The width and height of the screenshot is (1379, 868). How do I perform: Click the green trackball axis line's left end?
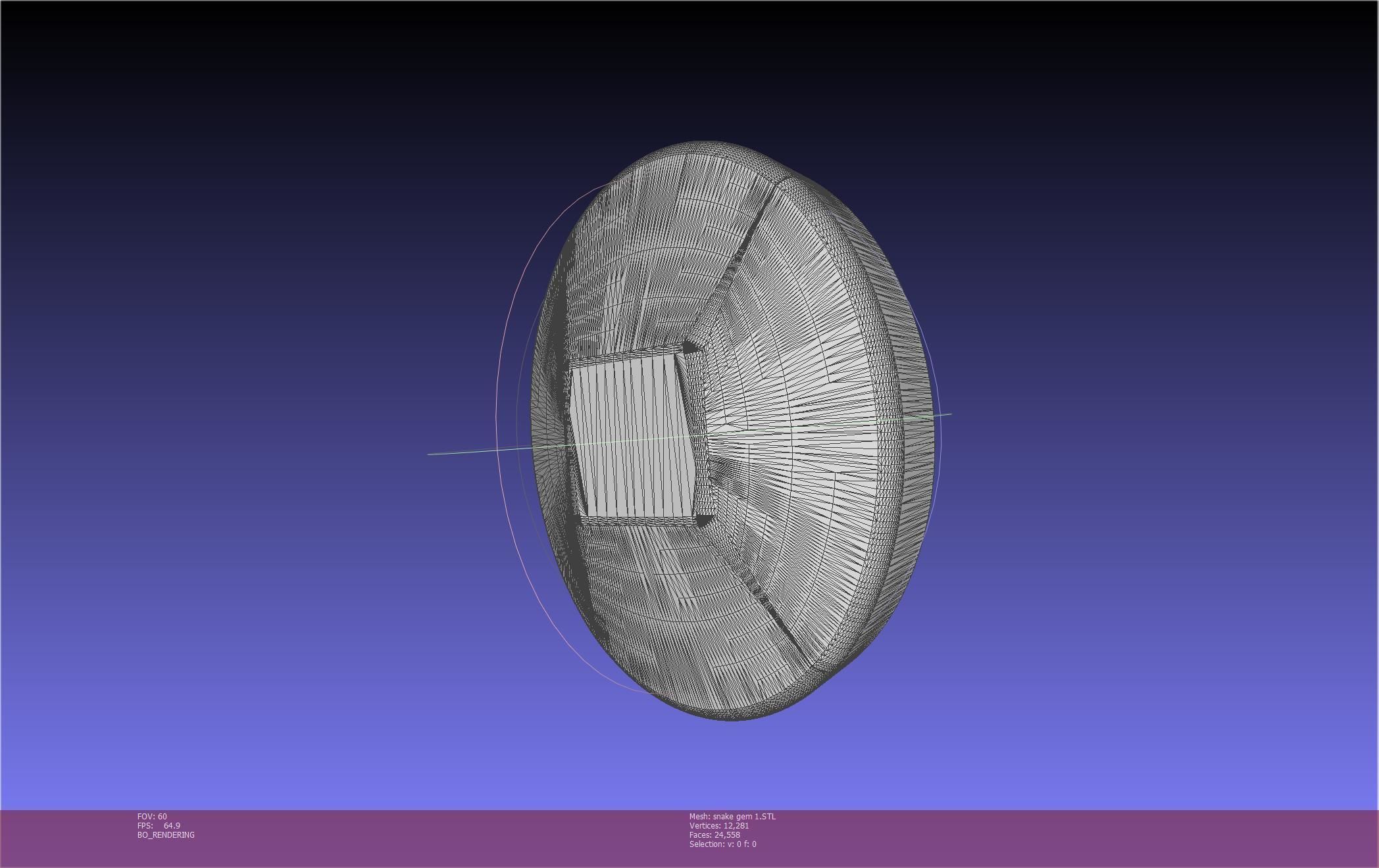point(430,454)
